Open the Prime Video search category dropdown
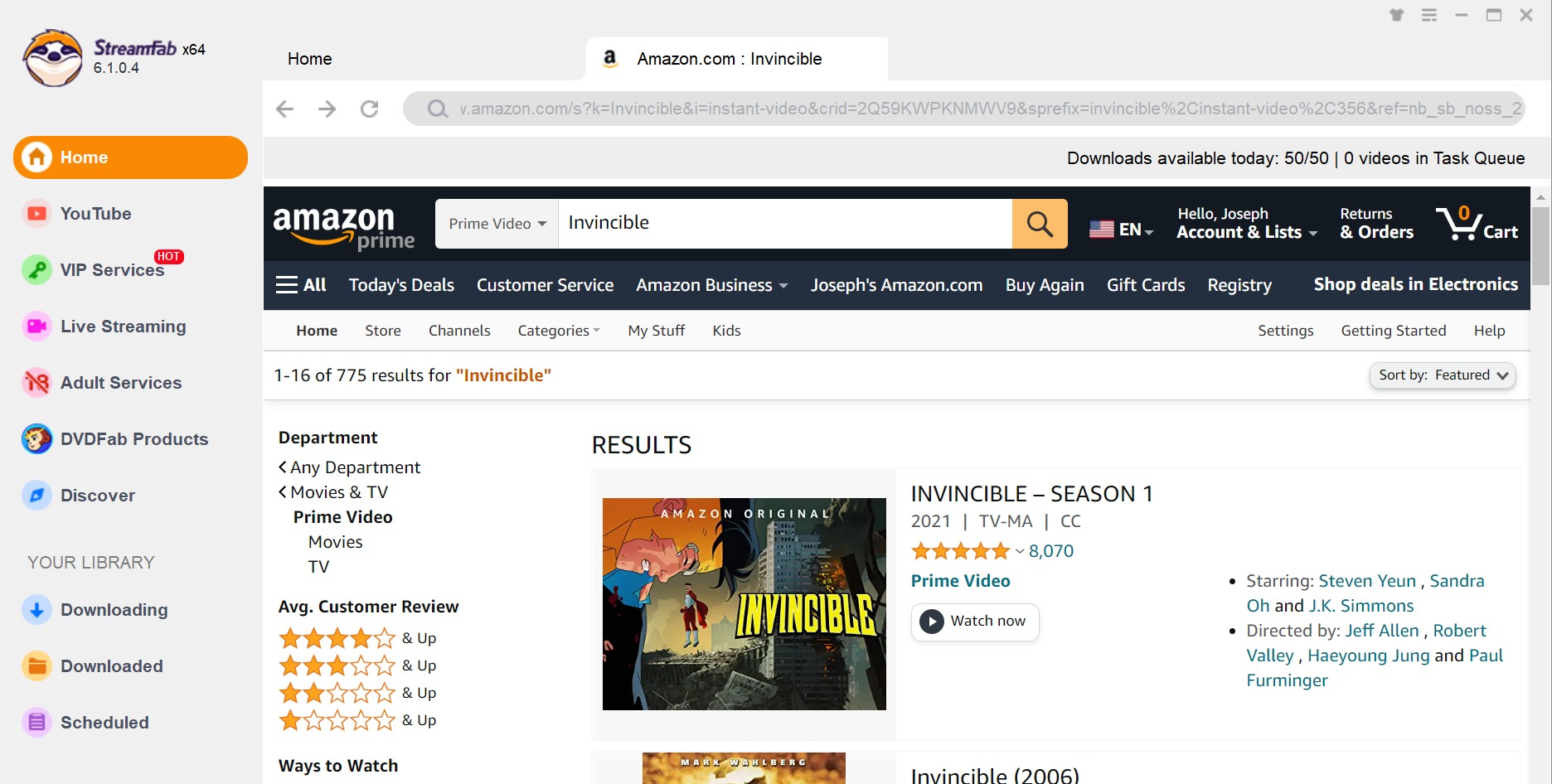This screenshot has height=784, width=1552. point(497,224)
